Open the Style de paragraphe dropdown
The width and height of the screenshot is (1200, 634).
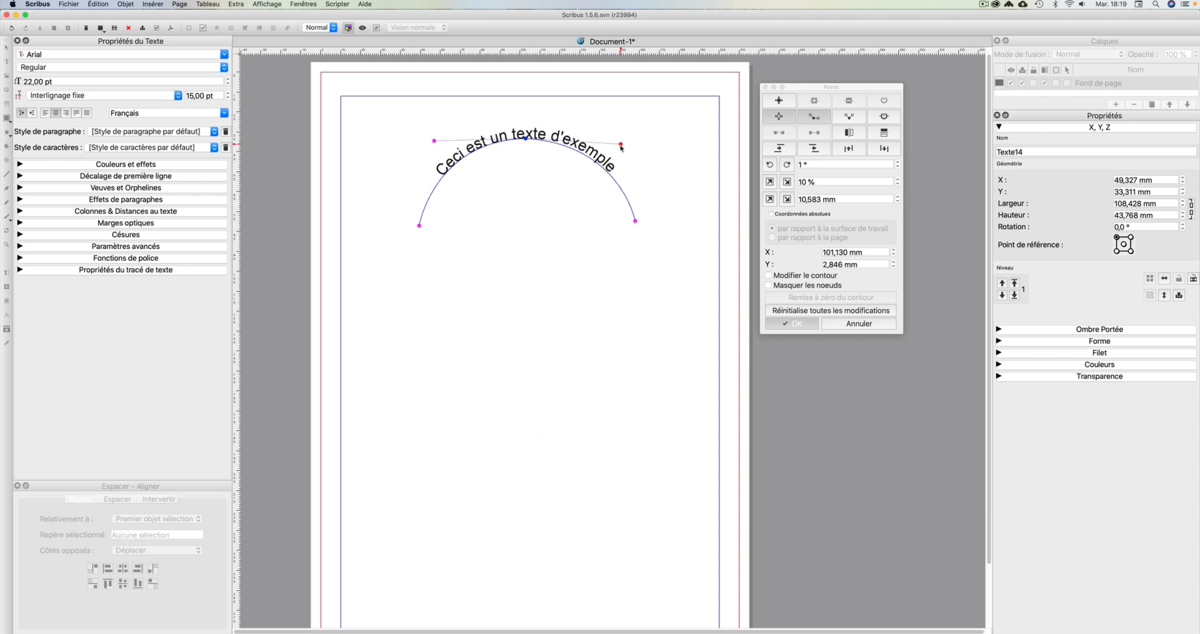click(x=213, y=132)
